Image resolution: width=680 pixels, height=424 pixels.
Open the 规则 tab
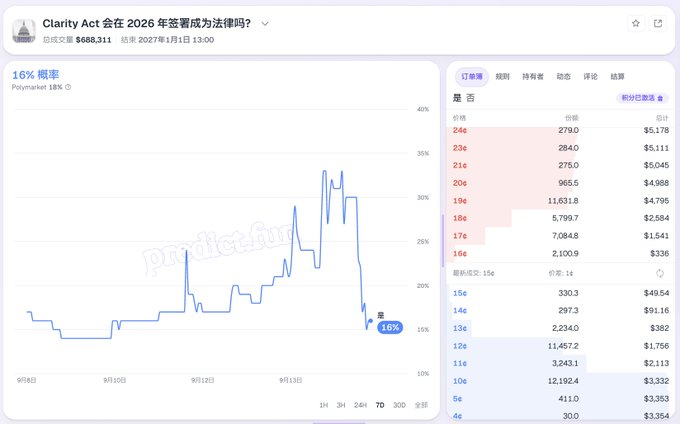[502, 77]
